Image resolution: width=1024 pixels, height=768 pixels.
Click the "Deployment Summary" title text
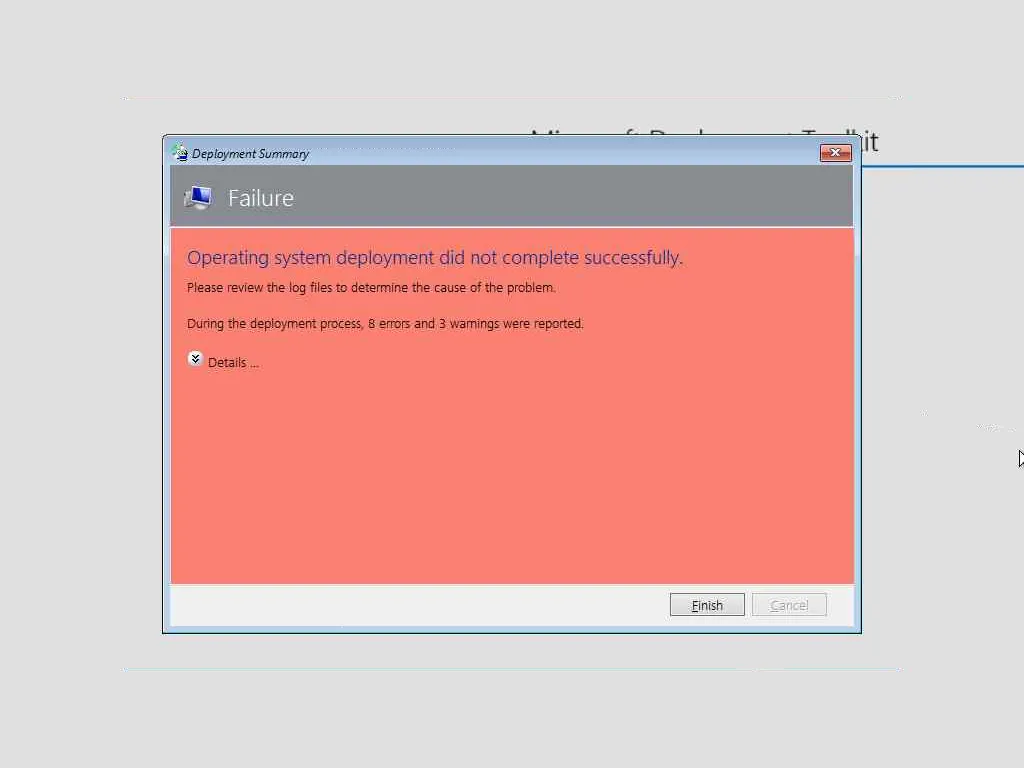click(250, 154)
